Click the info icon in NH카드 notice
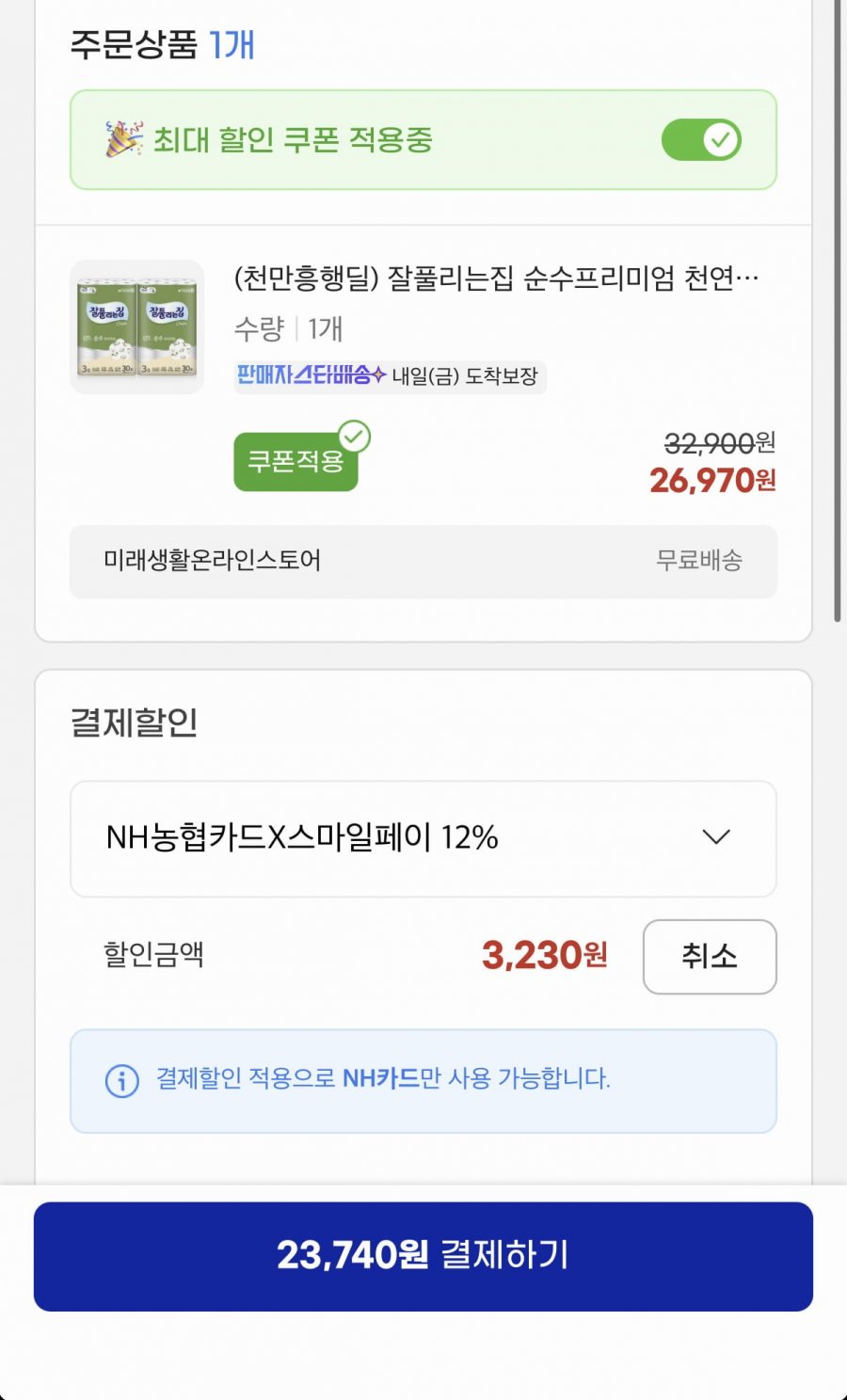Screen dimensions: 847x1400 coord(122,1081)
